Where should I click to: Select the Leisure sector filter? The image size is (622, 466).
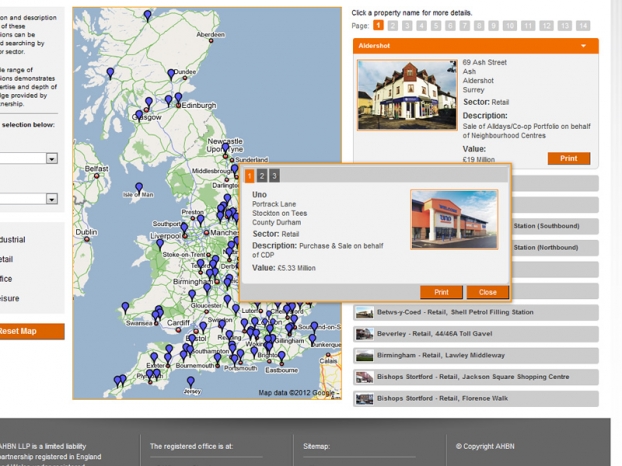click(x=10, y=298)
